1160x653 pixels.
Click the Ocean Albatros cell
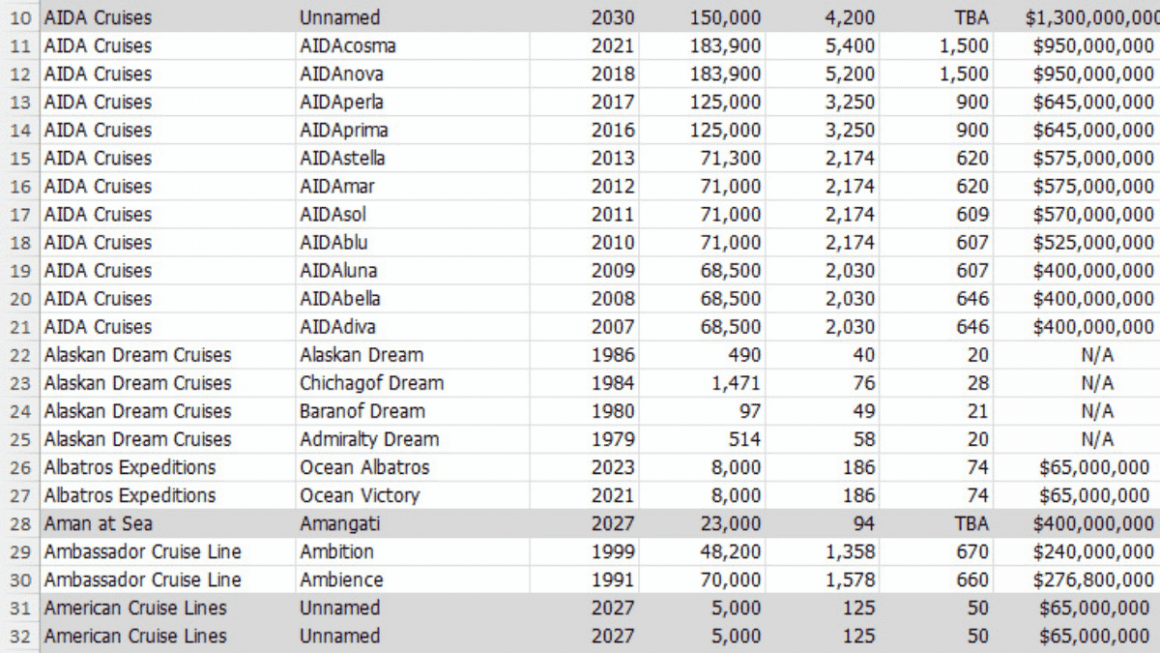coord(412,468)
